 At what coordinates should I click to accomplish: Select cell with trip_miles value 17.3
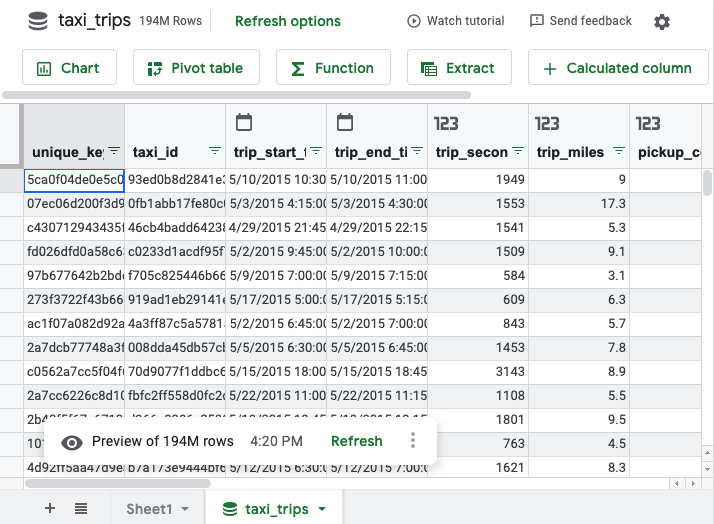click(x=578, y=203)
